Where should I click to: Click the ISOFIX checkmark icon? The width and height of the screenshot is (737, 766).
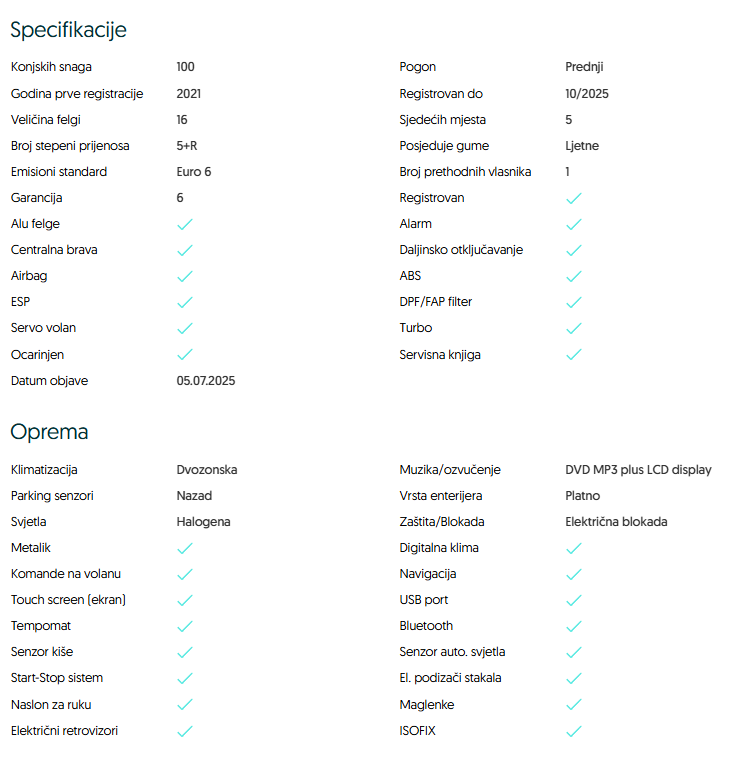tap(573, 731)
